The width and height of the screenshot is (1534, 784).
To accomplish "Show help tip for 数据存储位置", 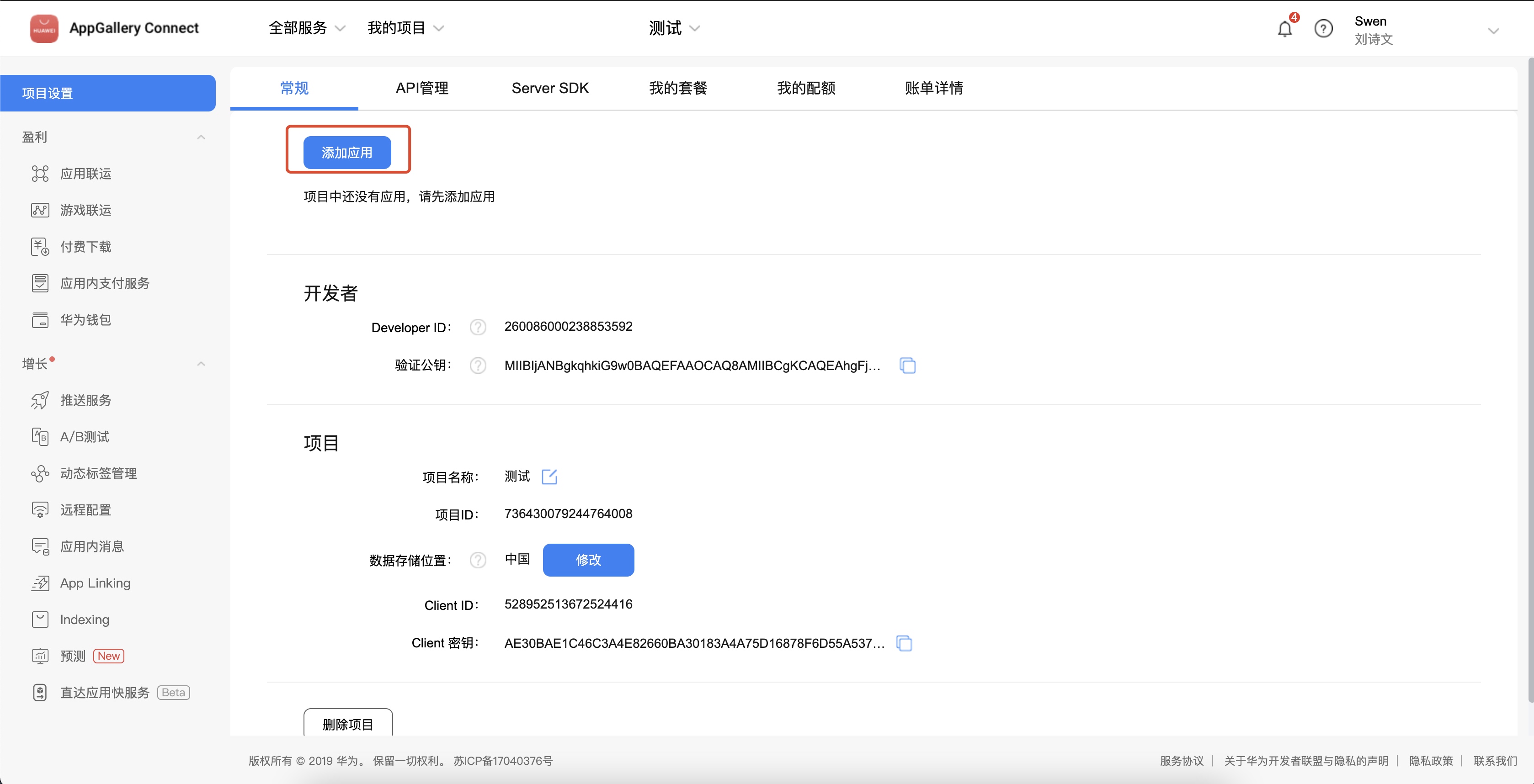I will (478, 560).
